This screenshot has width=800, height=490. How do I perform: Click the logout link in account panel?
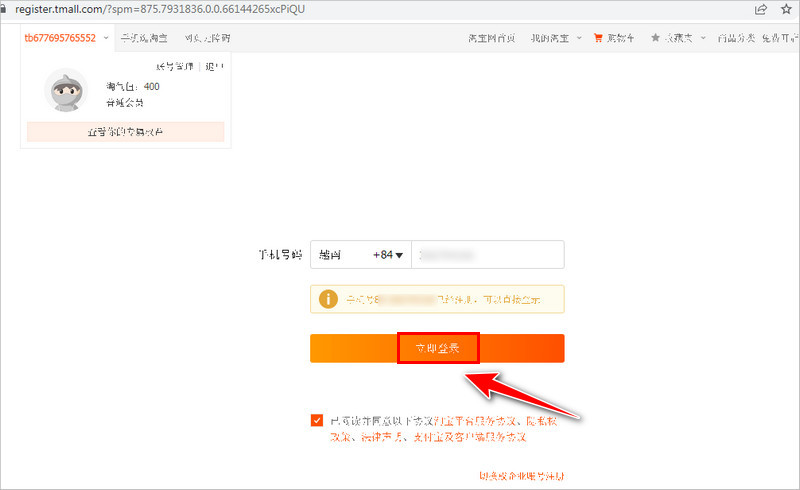(x=214, y=67)
